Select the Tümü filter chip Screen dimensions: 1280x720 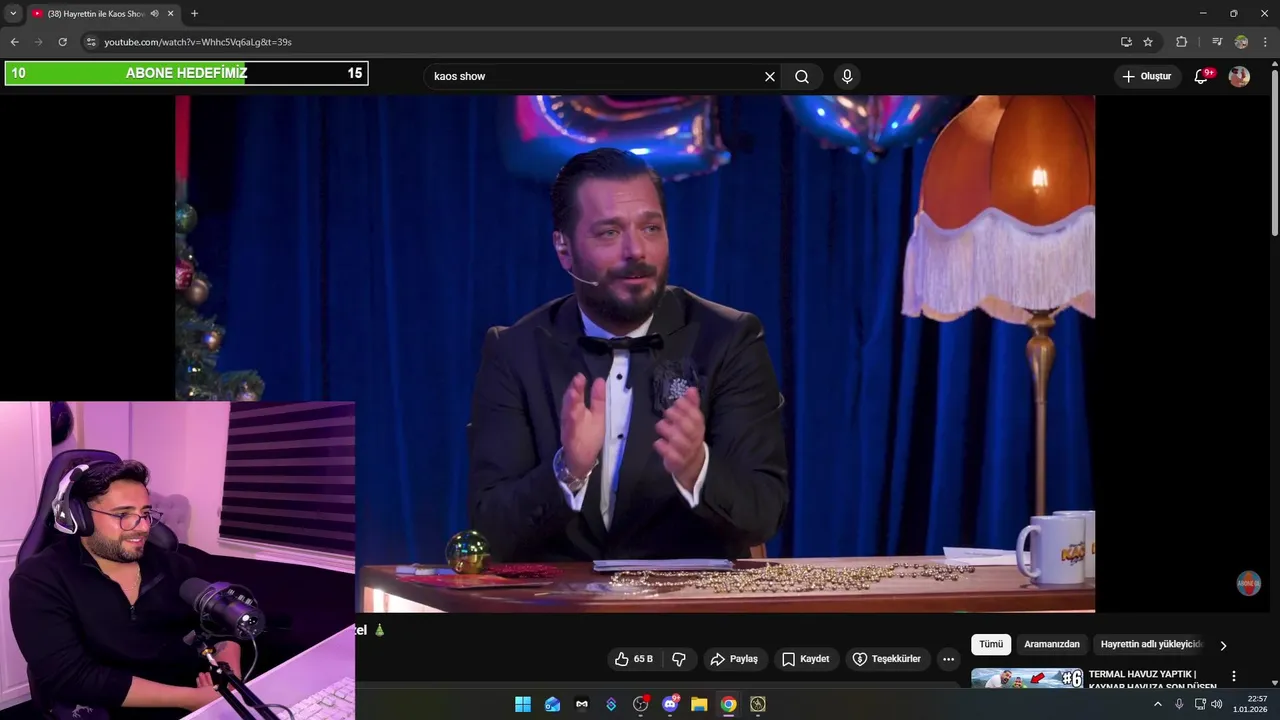pyautogui.click(x=991, y=644)
